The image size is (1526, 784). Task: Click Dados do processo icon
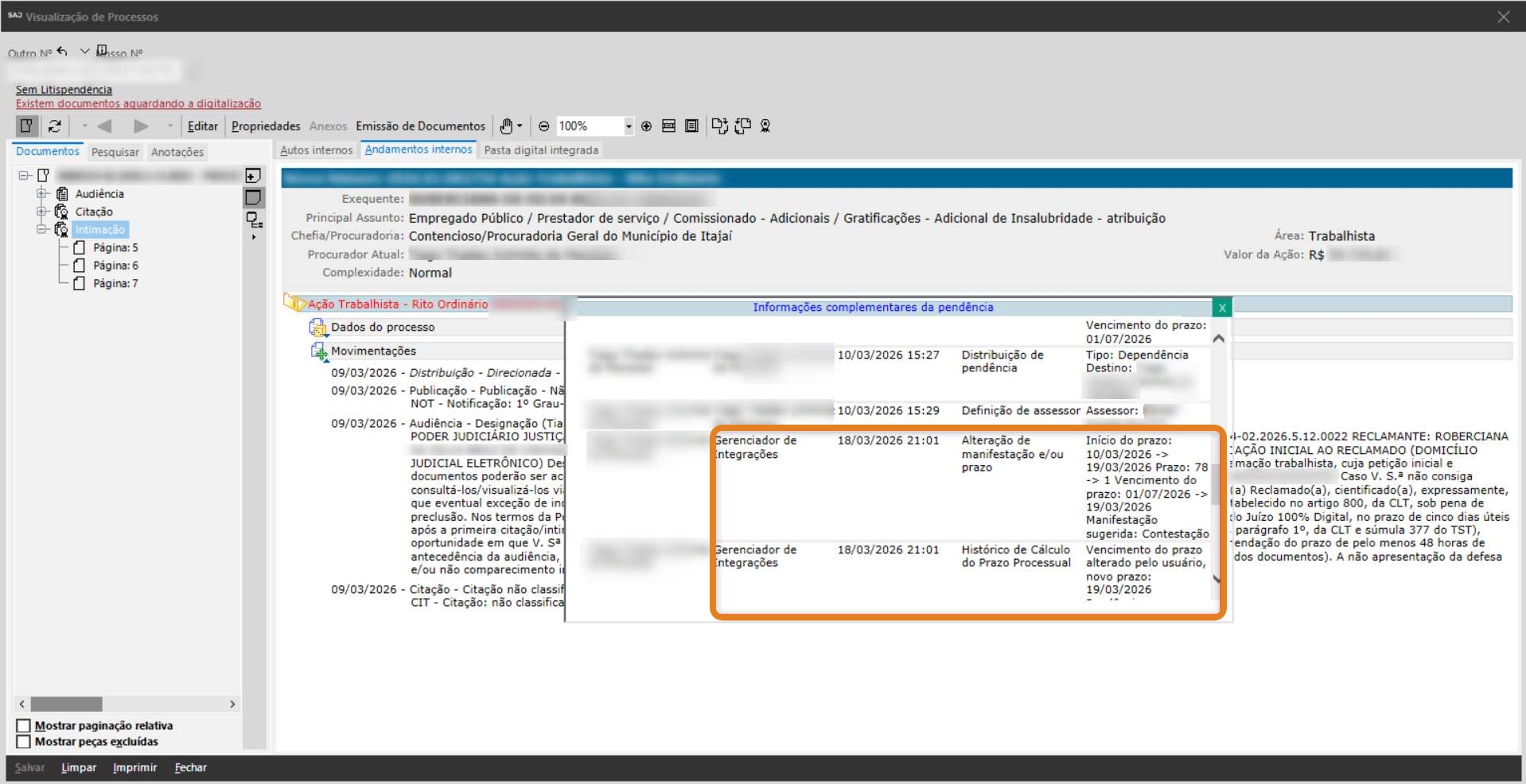317,328
